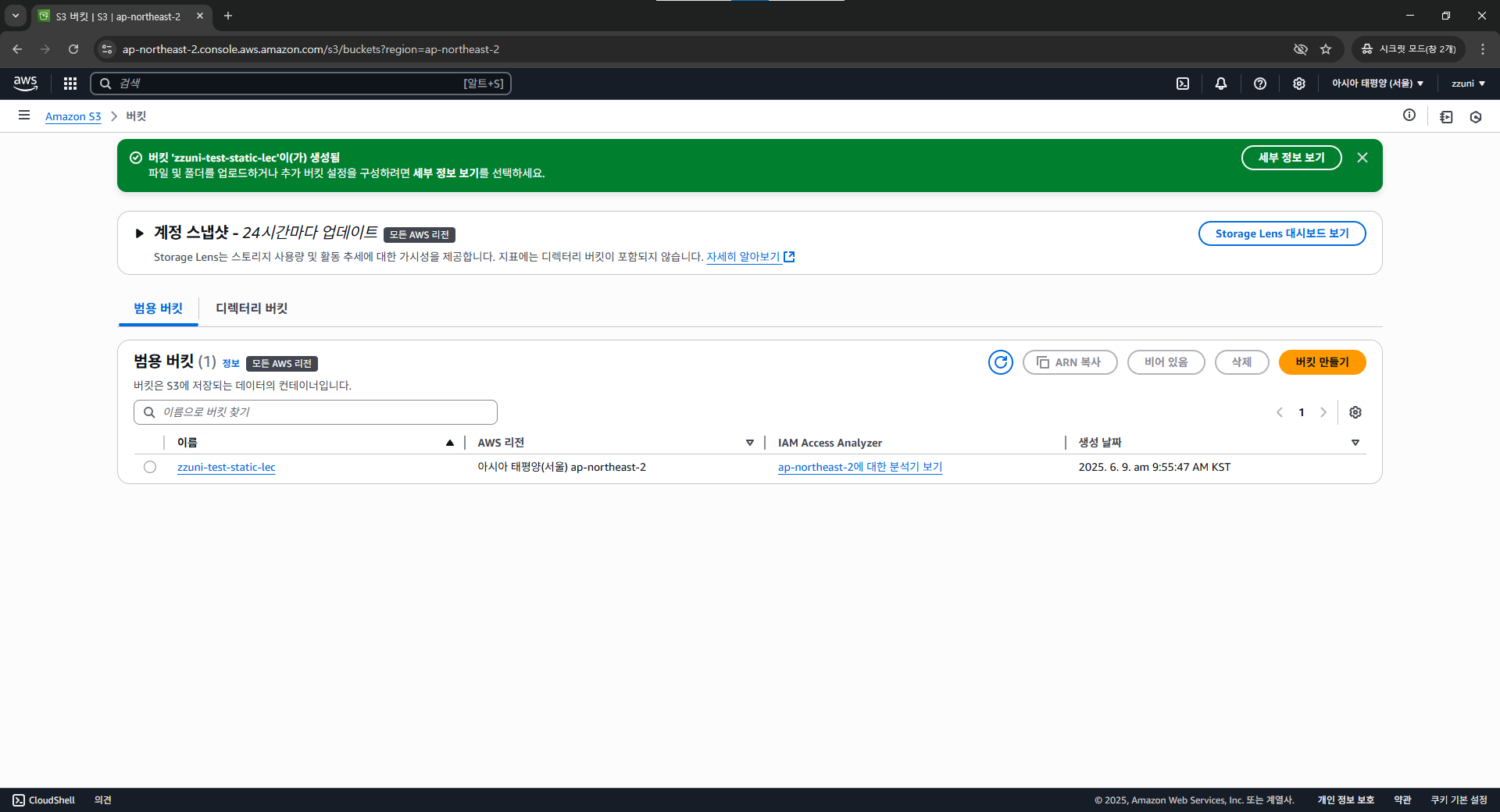This screenshot has height=812, width=1500.
Task: Open 쿠키 기본 설정 footer link
Action: coord(1459,800)
